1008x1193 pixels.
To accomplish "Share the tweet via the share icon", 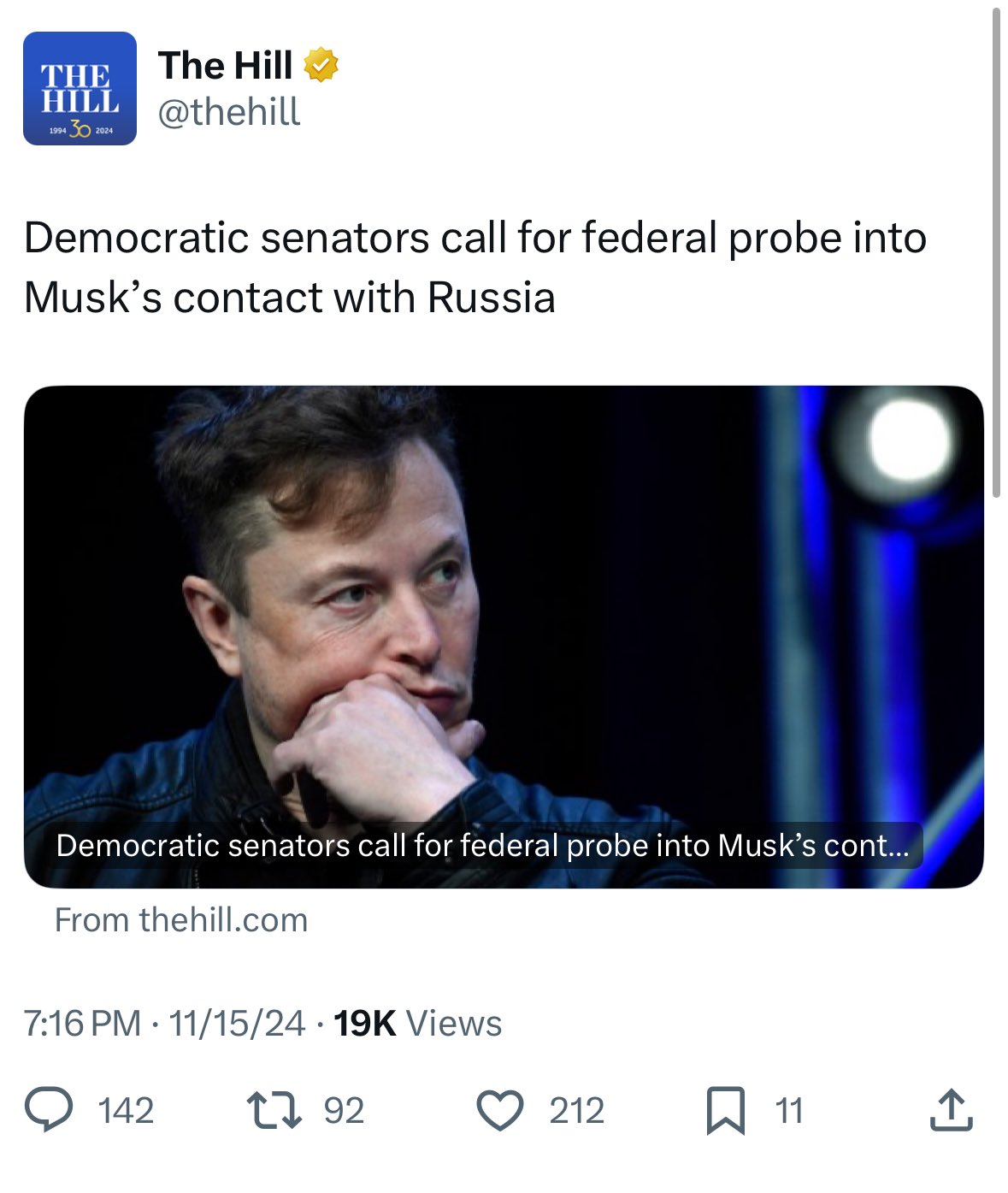I will (x=951, y=1110).
